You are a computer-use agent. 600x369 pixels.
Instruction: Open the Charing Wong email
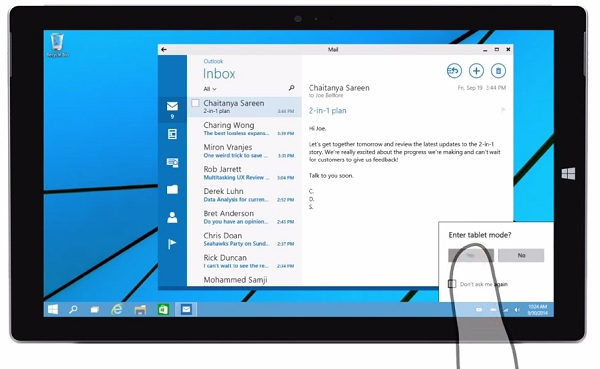click(245, 129)
